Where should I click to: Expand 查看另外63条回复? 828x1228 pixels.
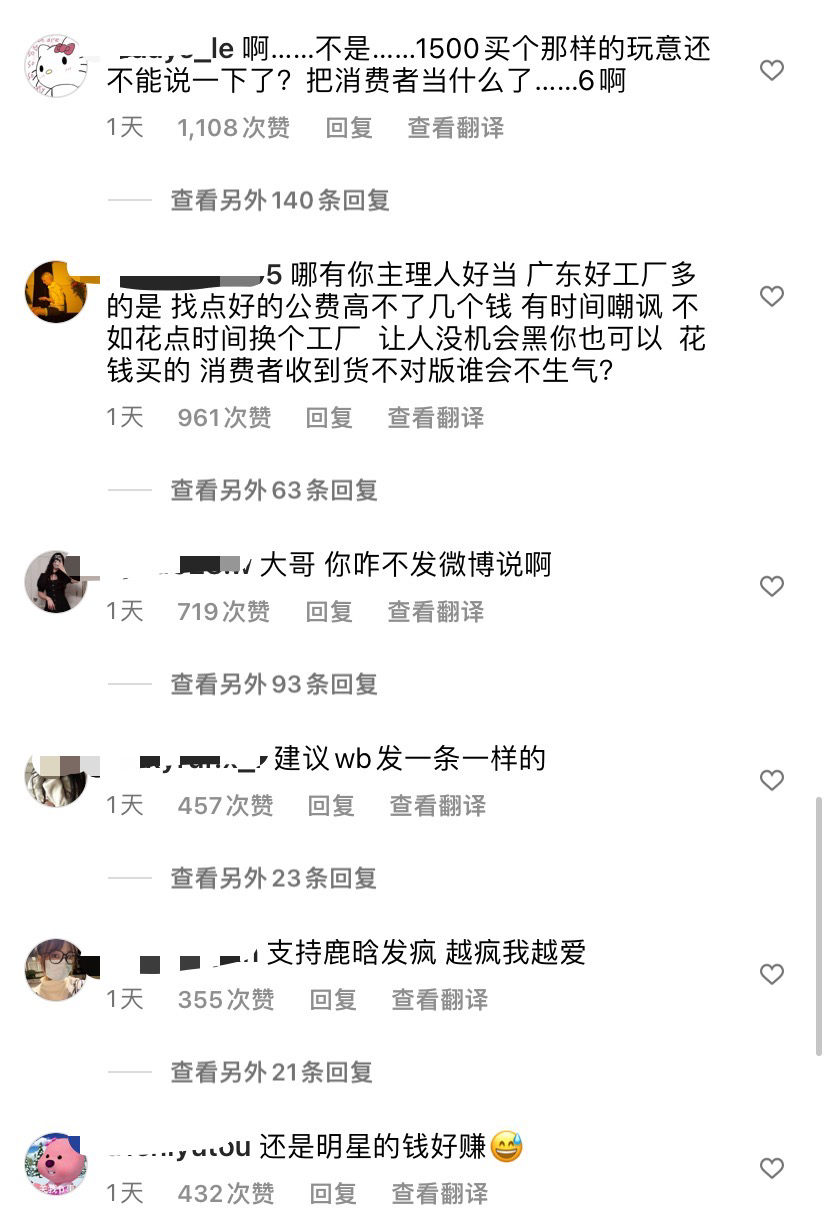[x=274, y=490]
